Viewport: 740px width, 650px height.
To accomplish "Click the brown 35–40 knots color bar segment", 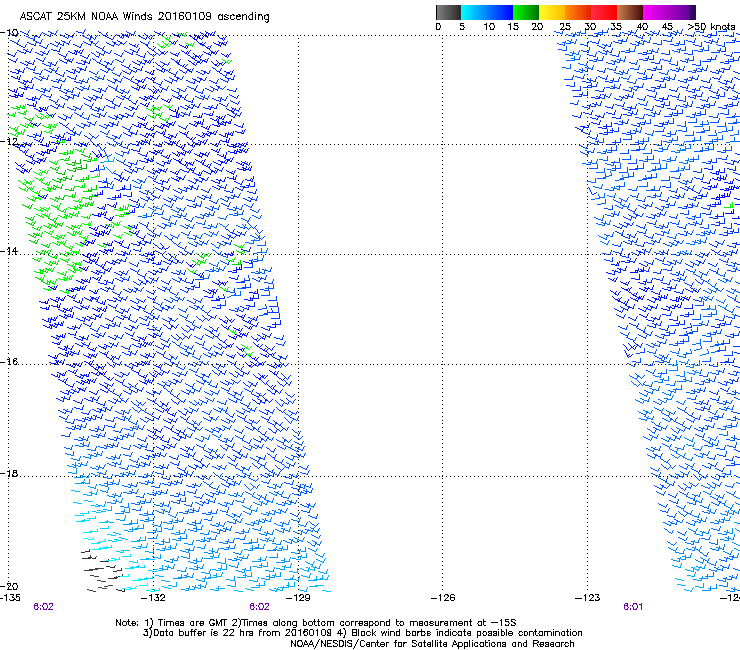I will pyautogui.click(x=630, y=12).
